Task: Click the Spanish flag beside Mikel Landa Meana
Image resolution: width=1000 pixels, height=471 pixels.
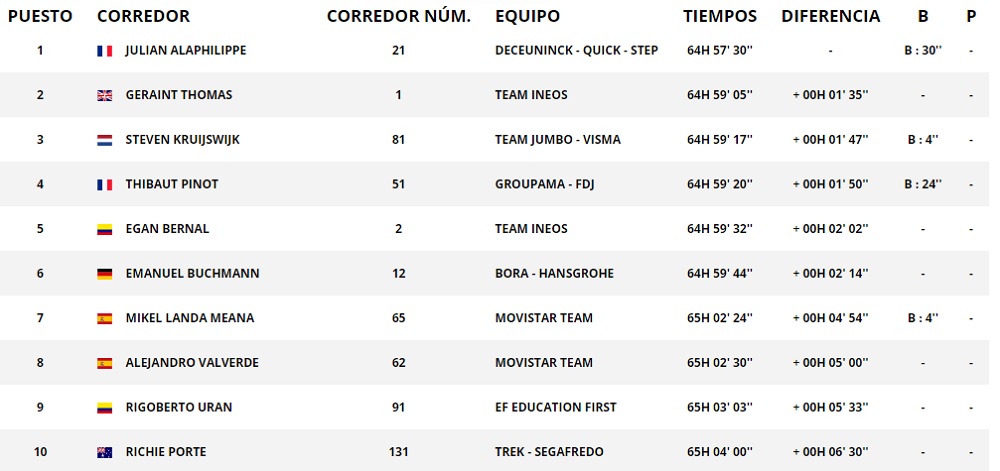Action: coord(104,319)
